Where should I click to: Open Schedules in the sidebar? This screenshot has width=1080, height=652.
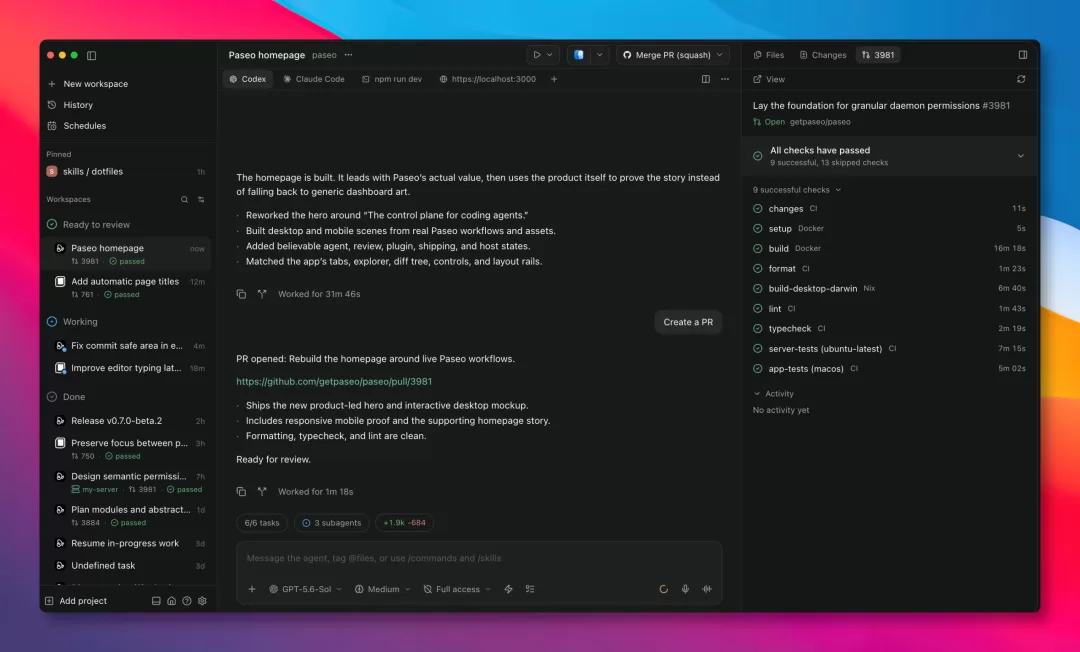coord(84,126)
